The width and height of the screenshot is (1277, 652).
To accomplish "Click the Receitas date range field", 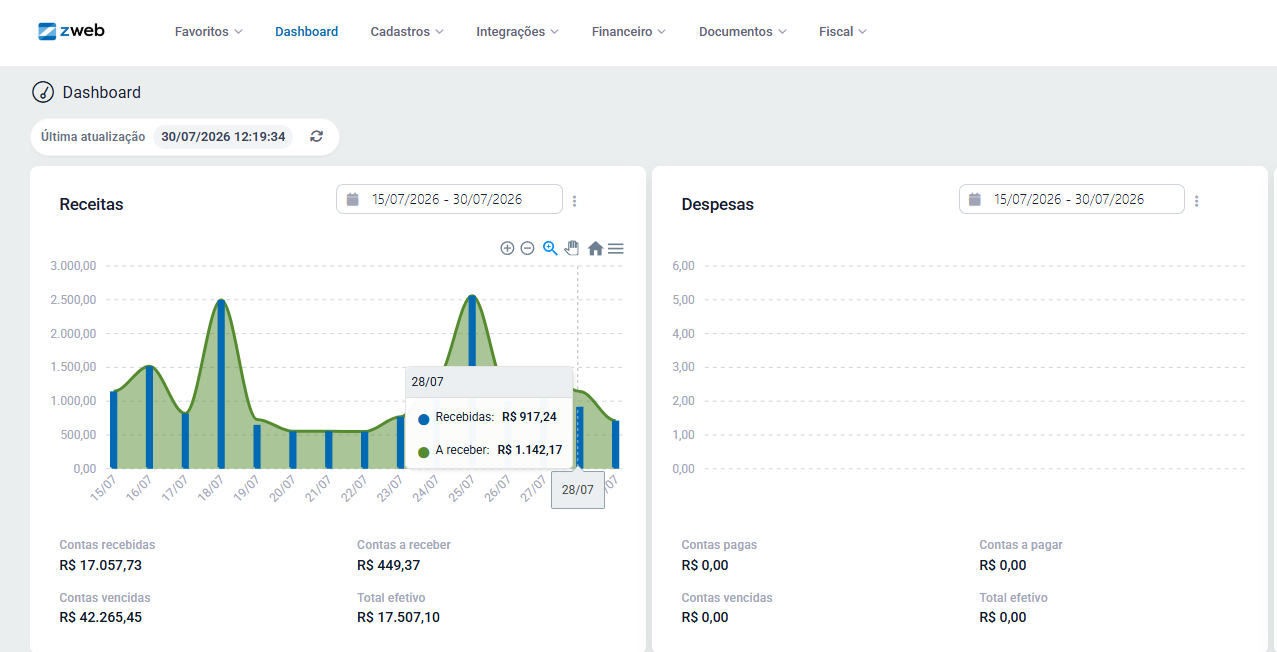I will coord(449,199).
